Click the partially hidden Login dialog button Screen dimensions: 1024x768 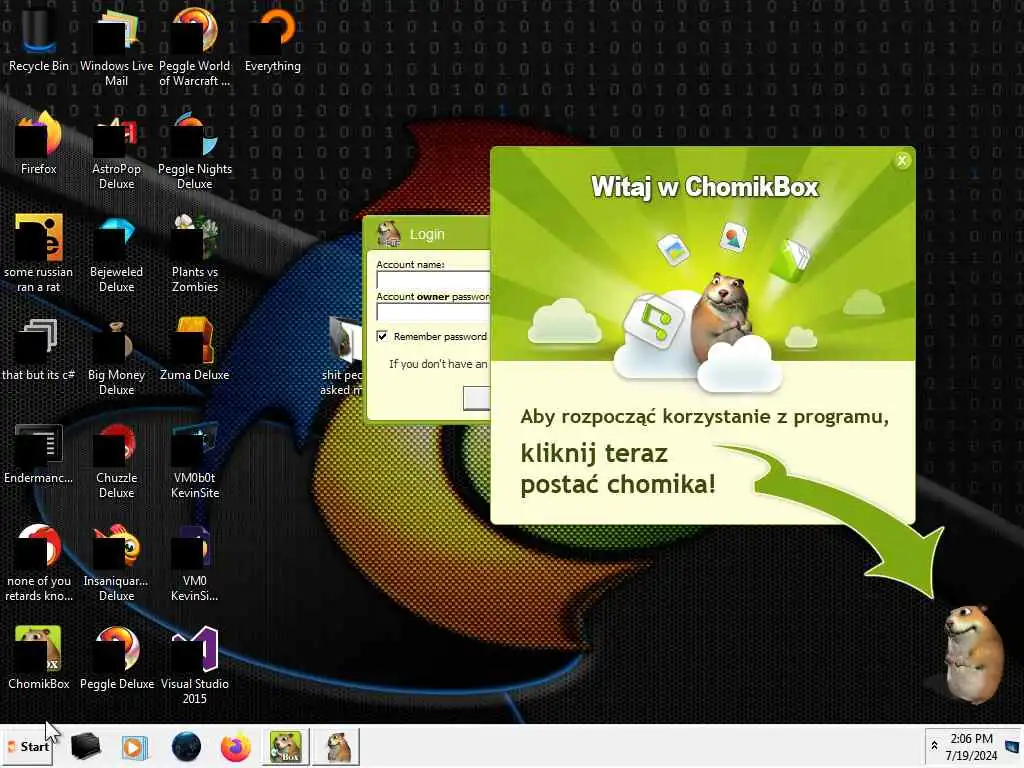476,398
